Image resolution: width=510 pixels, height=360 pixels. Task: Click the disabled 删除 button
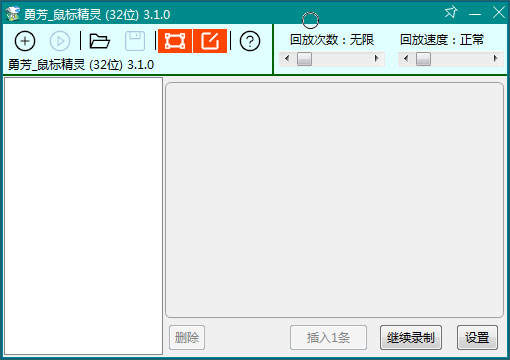point(187,338)
